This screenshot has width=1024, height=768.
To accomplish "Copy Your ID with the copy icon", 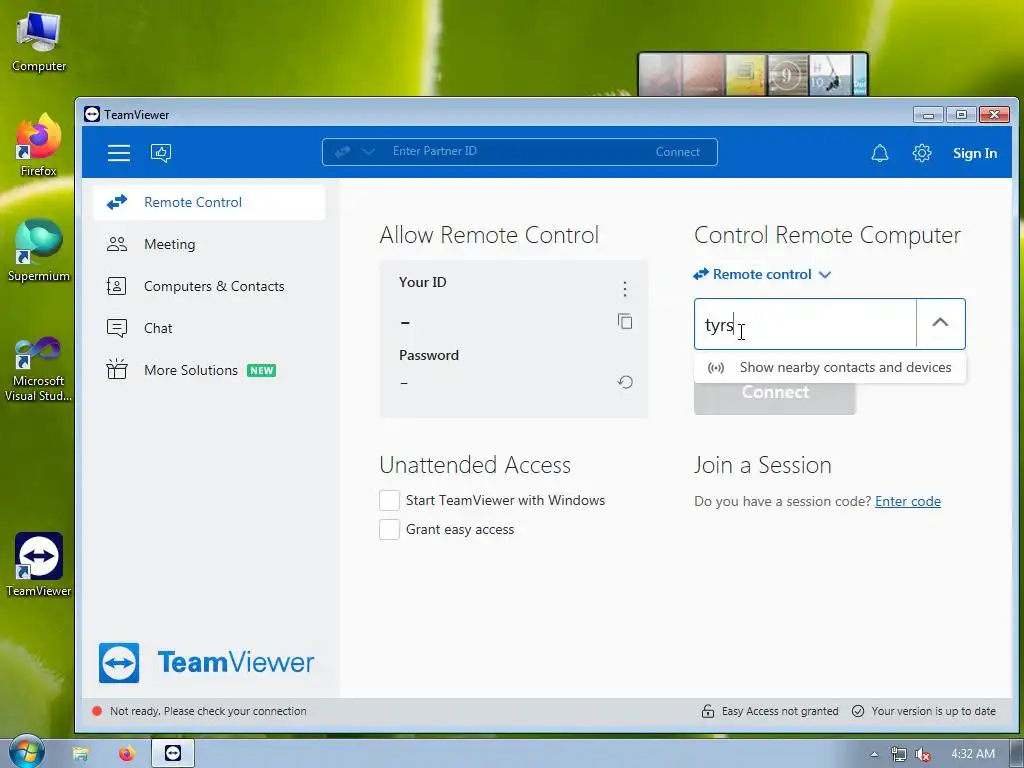I will pyautogui.click(x=625, y=321).
